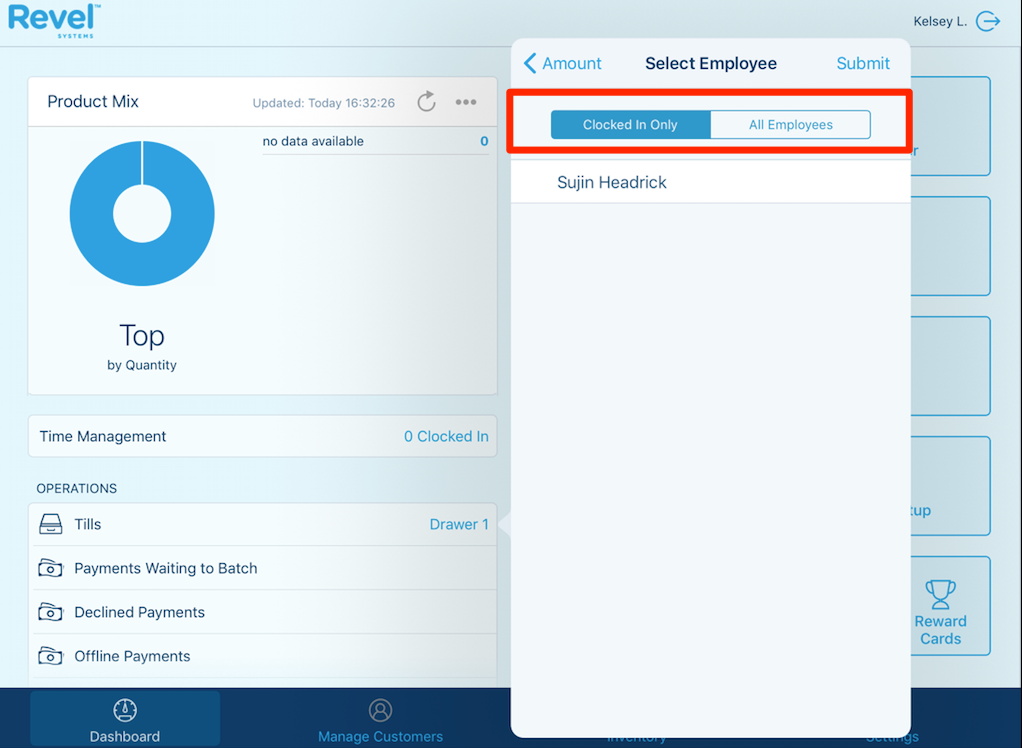This screenshot has height=748, width=1022.
Task: Click the logout arrow icon beside Kelsey L.
Action: (x=988, y=21)
